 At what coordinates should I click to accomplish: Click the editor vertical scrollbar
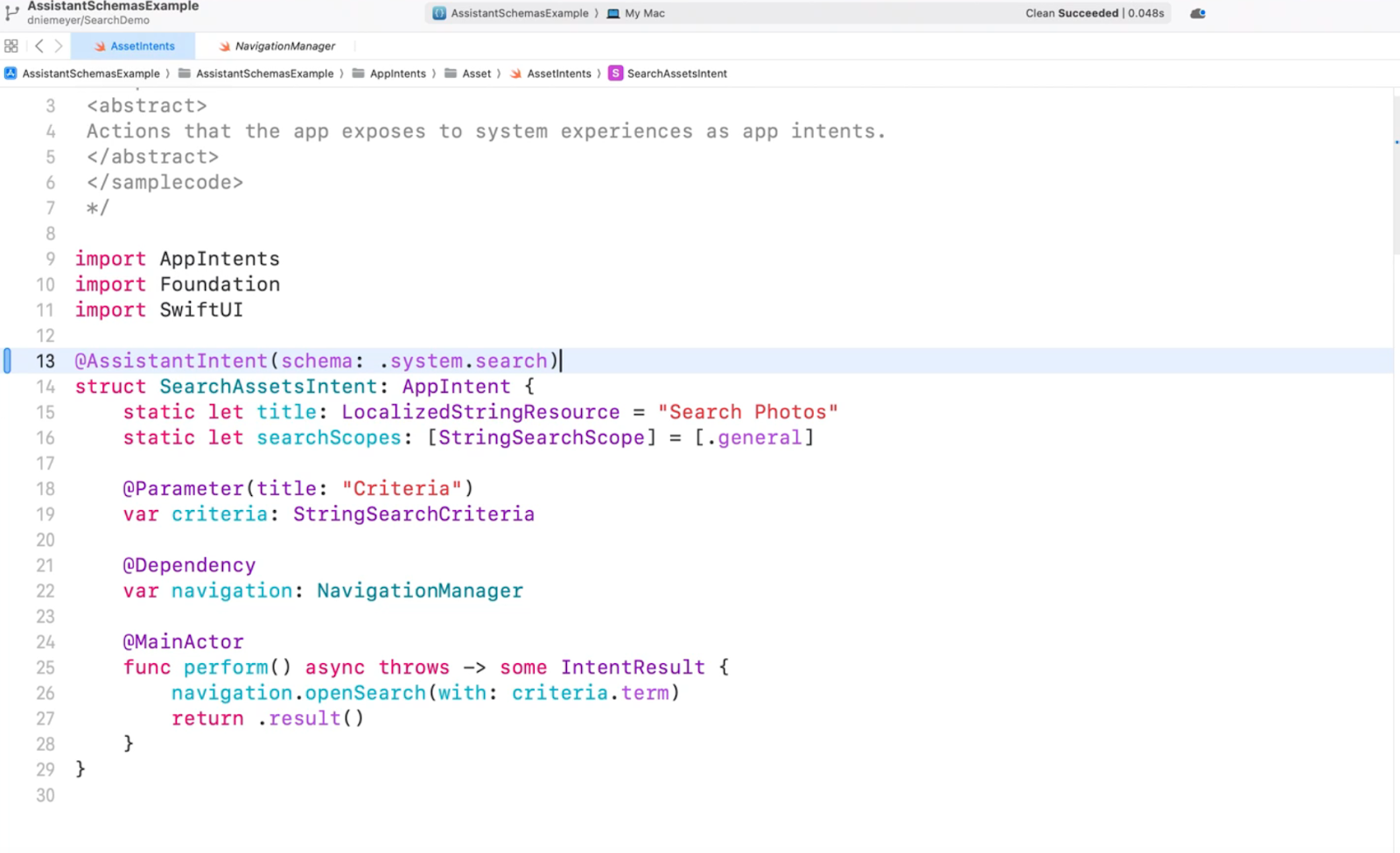[x=1396, y=175]
